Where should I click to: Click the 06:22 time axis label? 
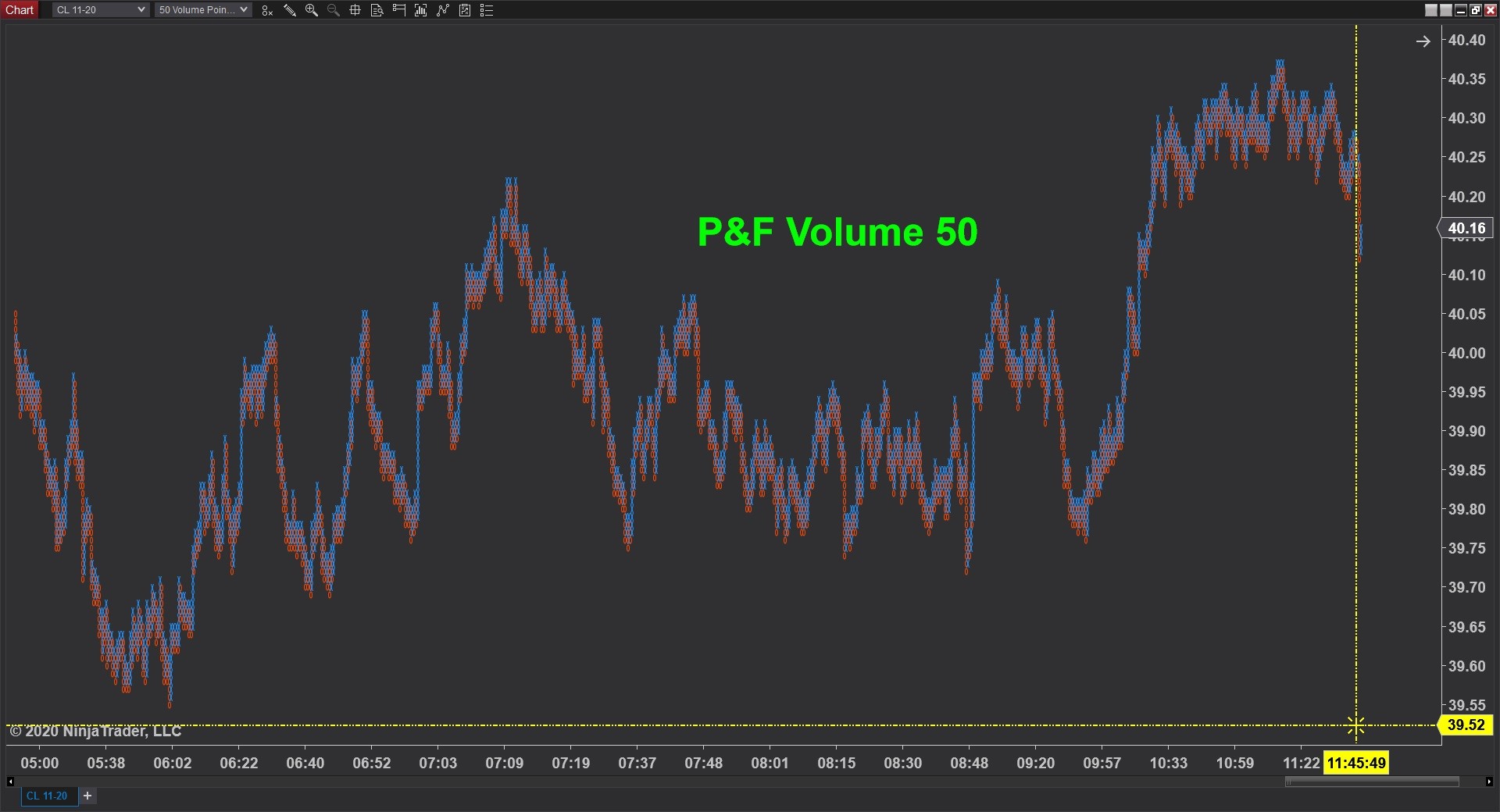click(x=239, y=763)
